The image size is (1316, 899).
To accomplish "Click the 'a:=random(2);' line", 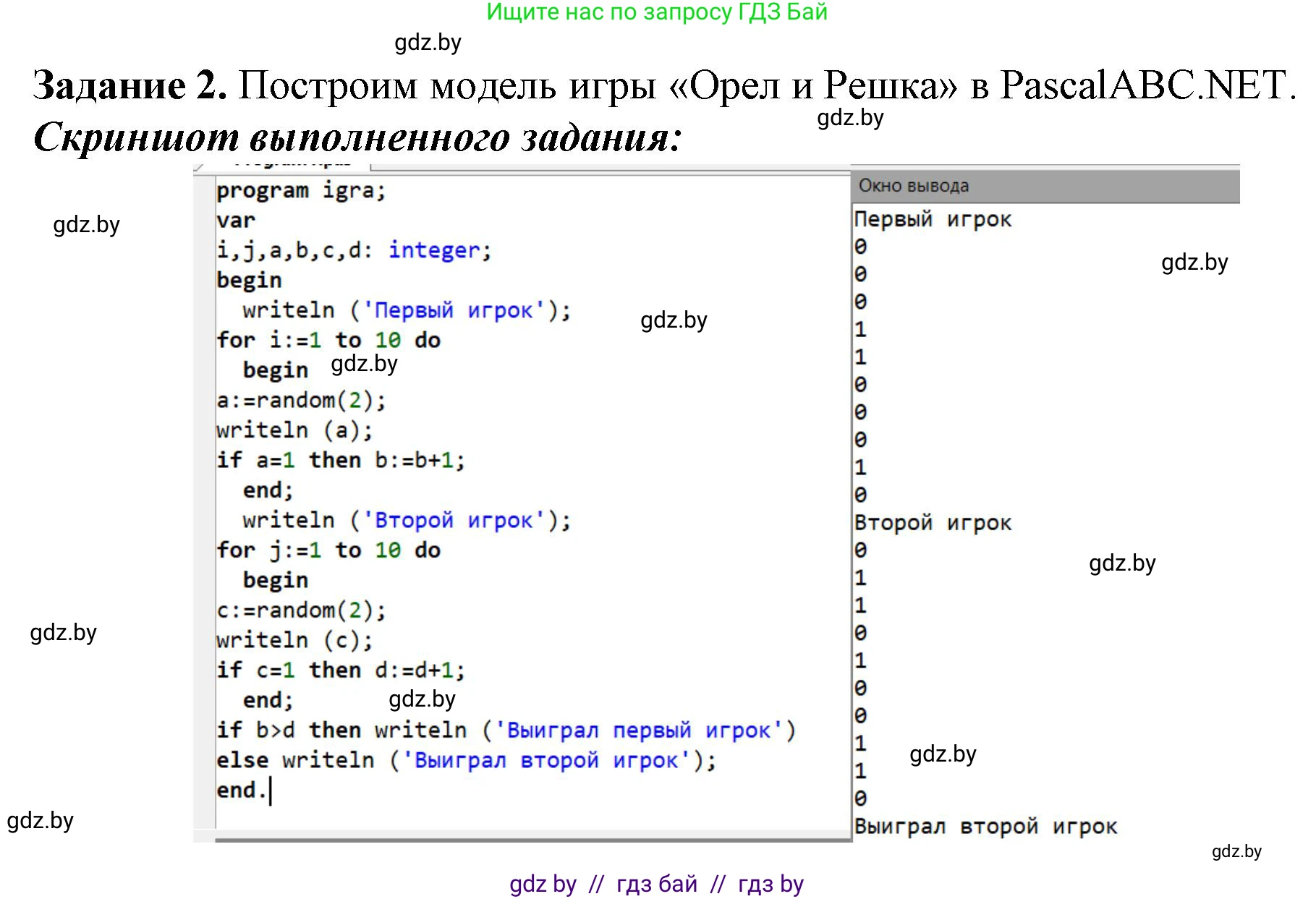I will tap(301, 401).
